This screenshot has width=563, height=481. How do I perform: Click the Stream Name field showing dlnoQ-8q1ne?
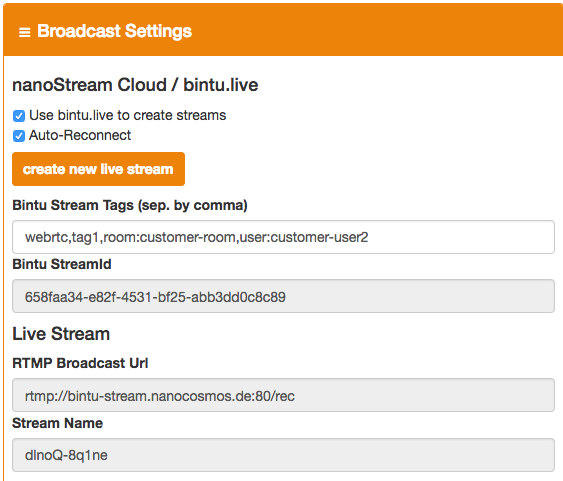coord(283,455)
